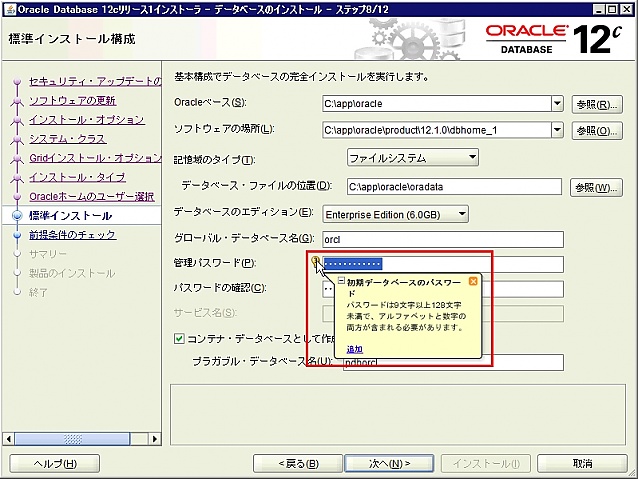
Task: Open the Oracle base dropdown arrow
Action: coord(557,103)
